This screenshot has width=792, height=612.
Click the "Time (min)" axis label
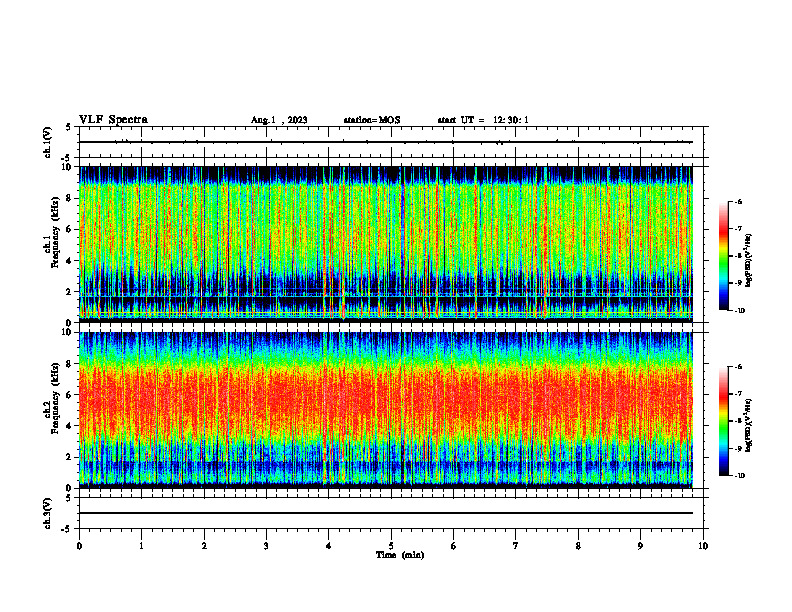[400, 555]
